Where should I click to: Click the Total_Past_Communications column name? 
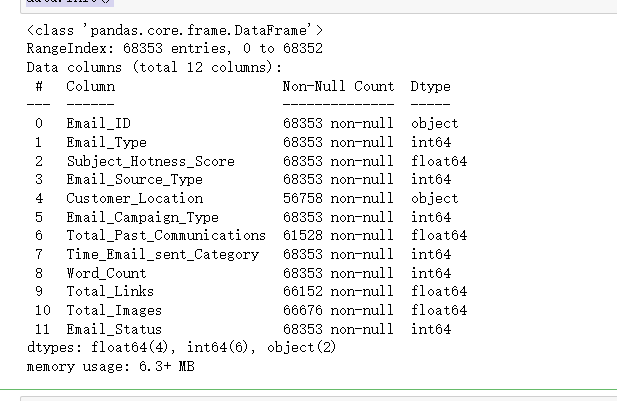pos(166,236)
